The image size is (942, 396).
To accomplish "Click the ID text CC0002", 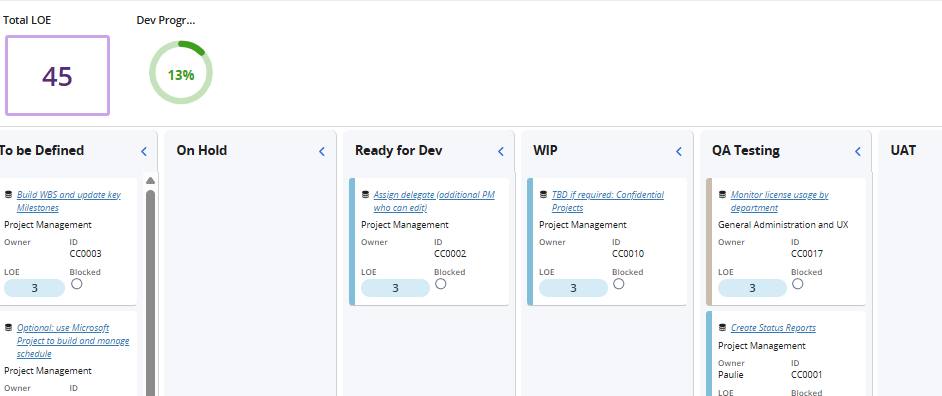I will pos(450,254).
